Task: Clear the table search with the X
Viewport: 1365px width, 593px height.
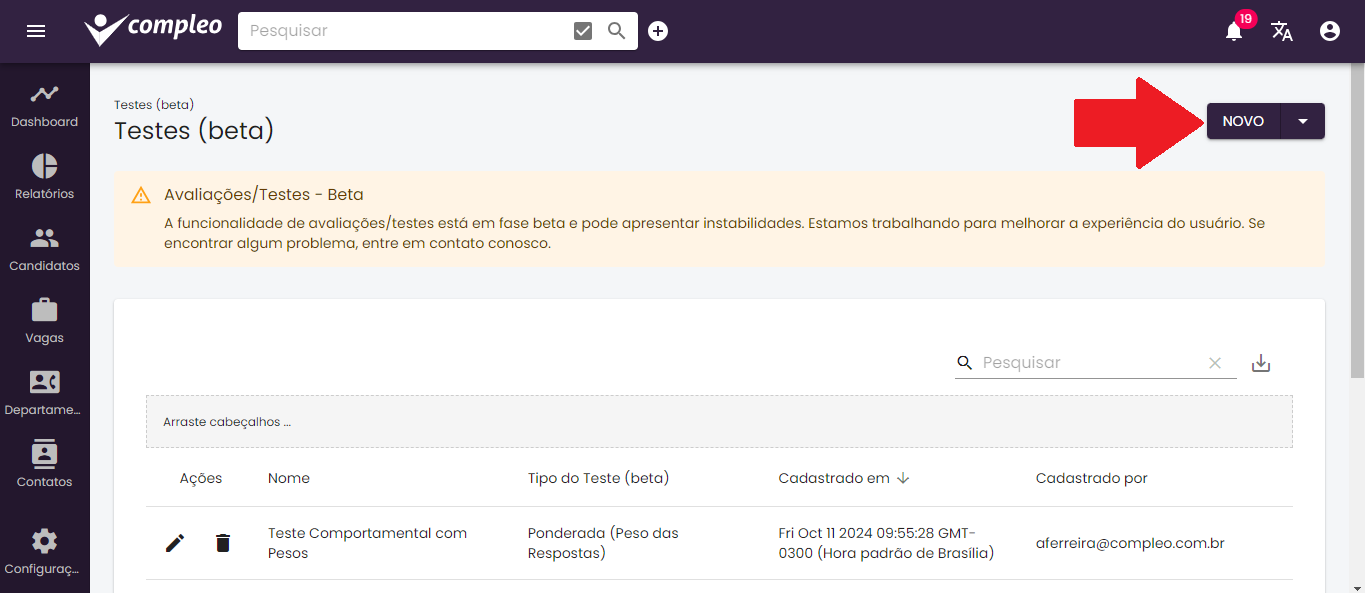Action: [x=1214, y=363]
